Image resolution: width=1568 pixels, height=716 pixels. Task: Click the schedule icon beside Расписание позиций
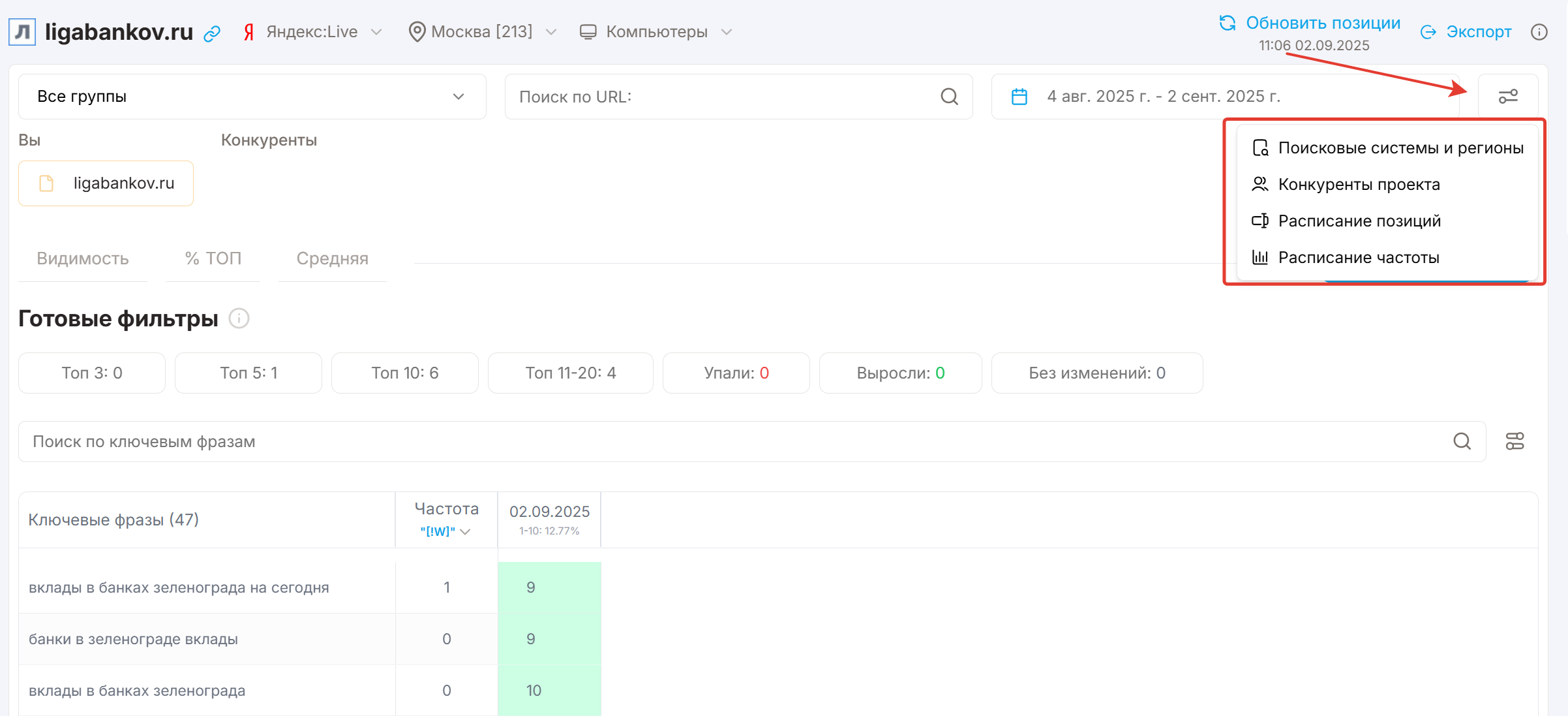tap(1260, 221)
